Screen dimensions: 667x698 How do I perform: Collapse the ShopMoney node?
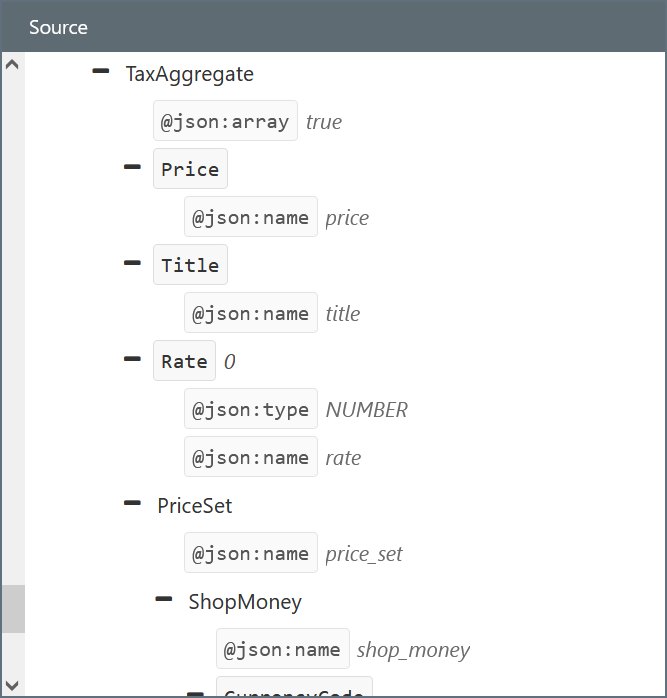164,600
